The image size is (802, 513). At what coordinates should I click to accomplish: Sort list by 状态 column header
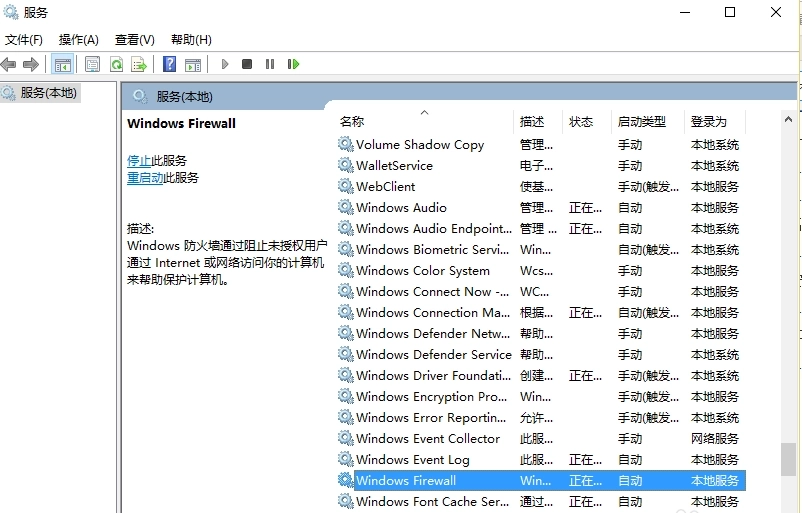click(x=581, y=122)
